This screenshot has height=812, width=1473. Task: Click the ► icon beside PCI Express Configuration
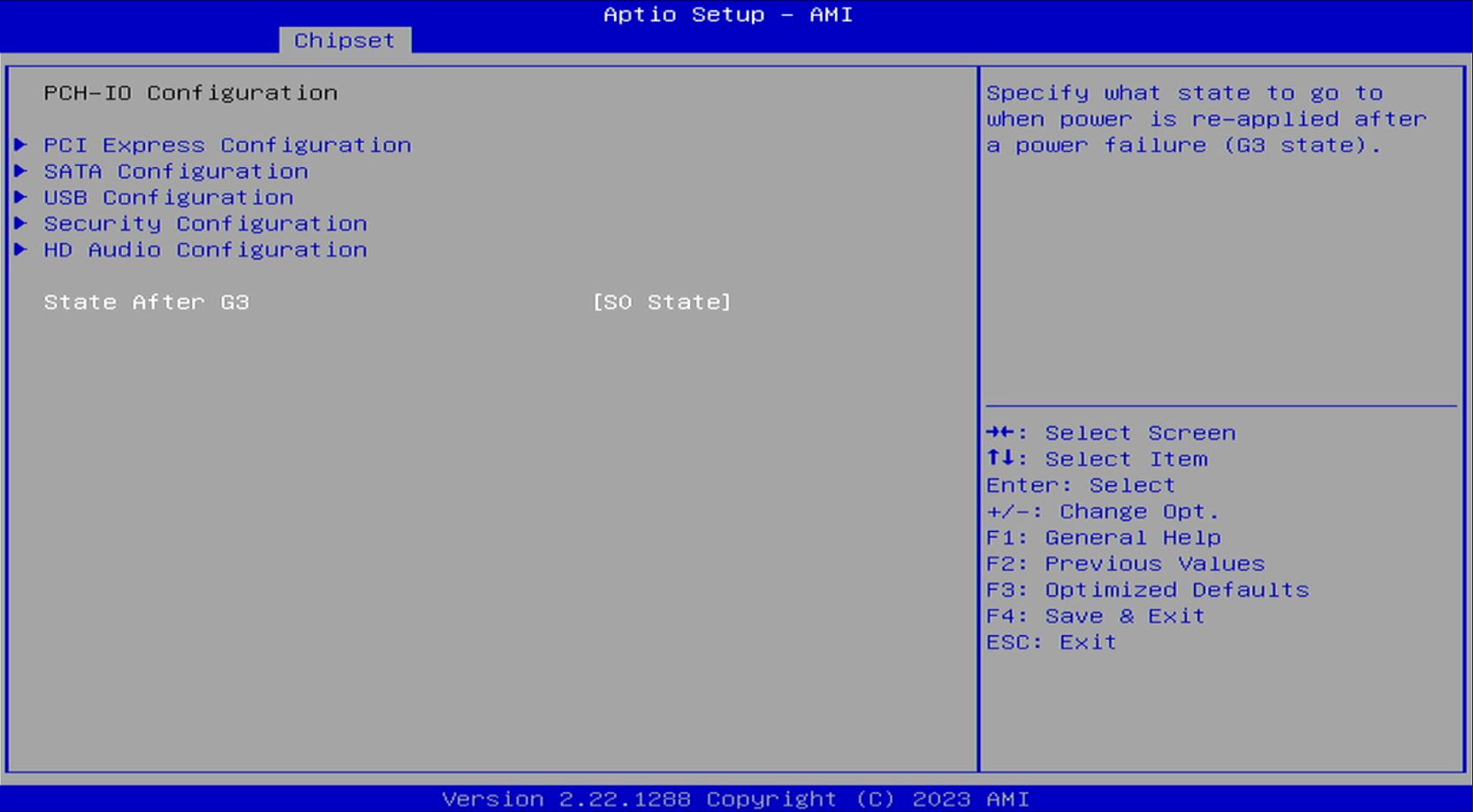[22, 145]
